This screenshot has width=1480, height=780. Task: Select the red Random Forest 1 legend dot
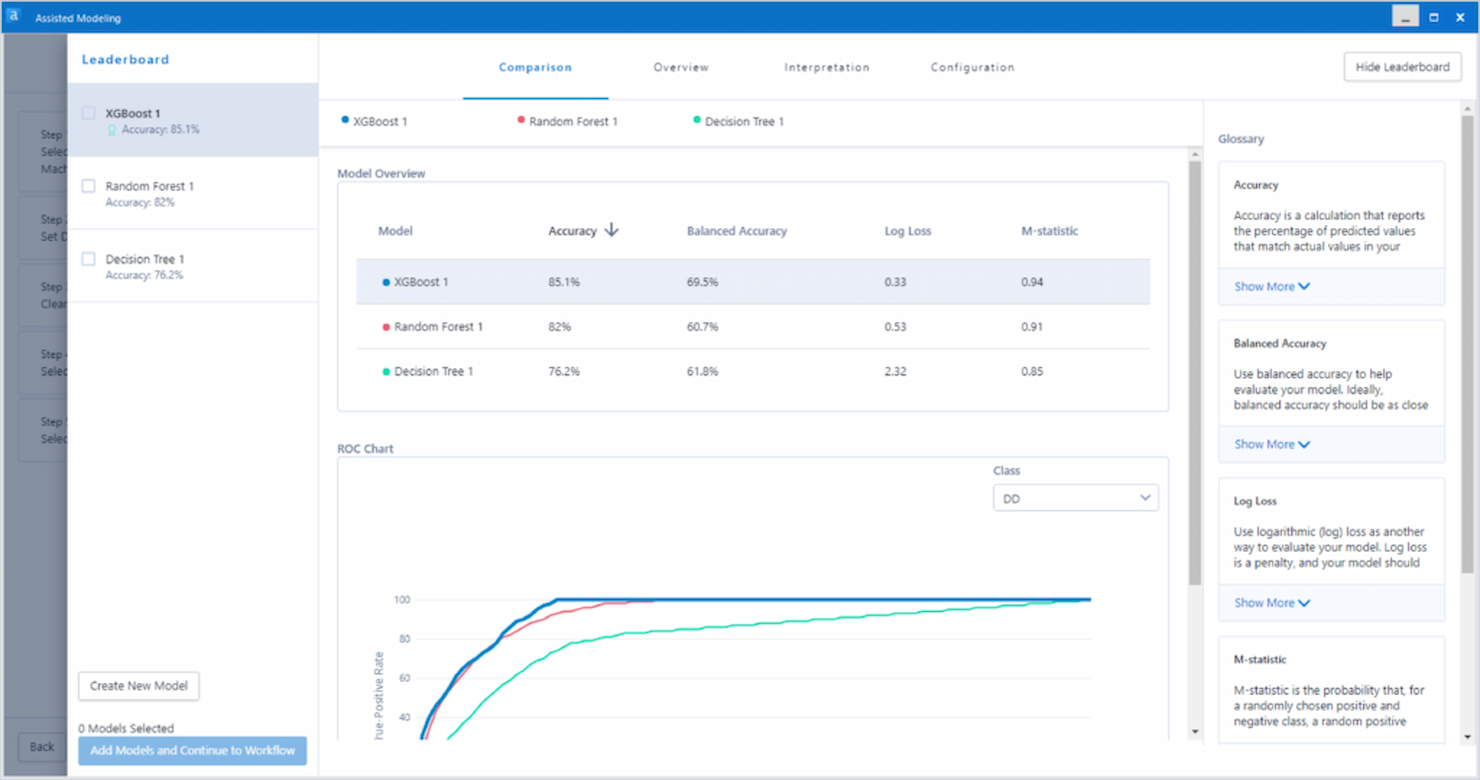(x=519, y=121)
